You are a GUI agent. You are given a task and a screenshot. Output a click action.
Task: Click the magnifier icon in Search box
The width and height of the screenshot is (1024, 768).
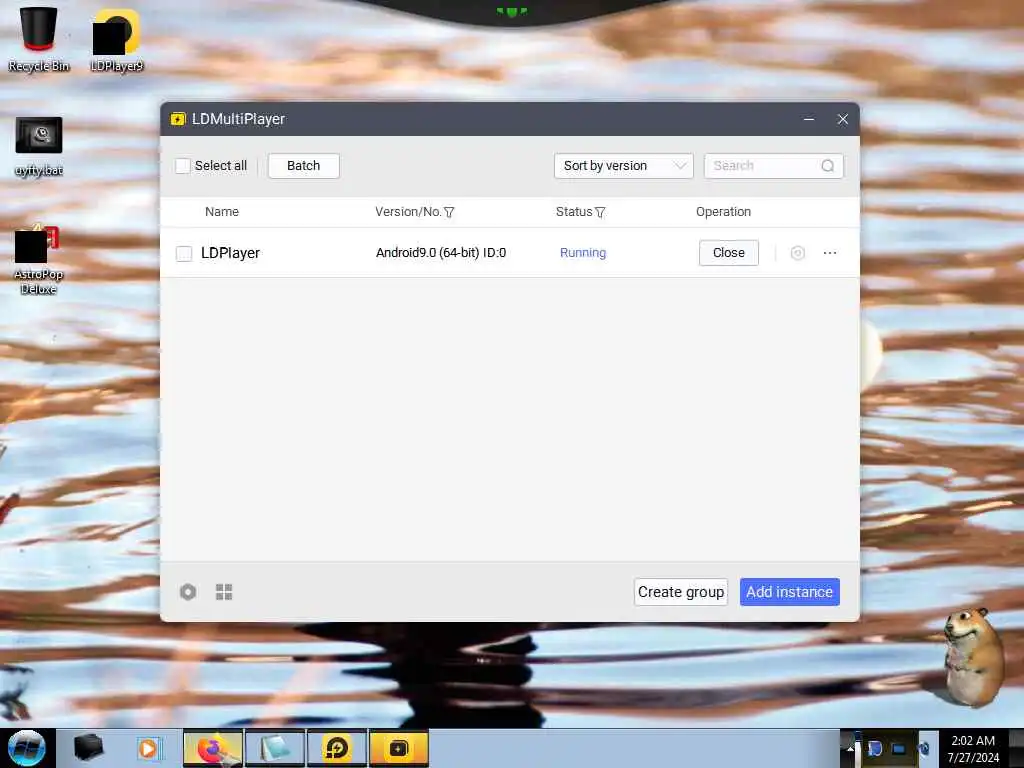(827, 166)
